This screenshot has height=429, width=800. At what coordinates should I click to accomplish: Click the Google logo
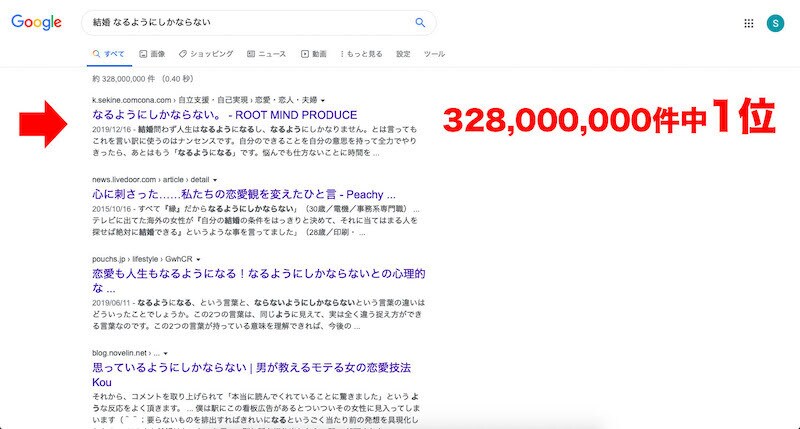[x=36, y=22]
